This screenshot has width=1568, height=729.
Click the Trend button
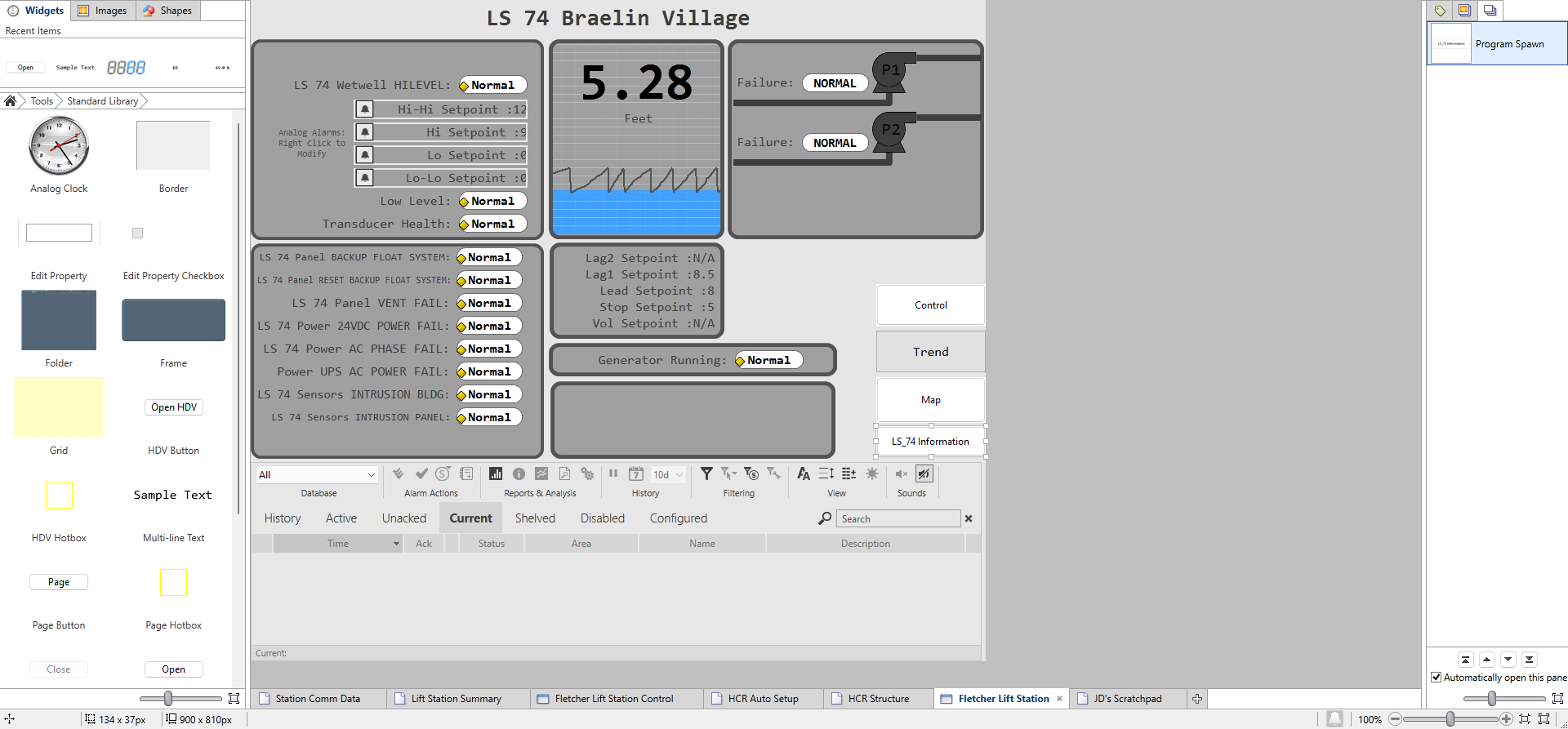[930, 352]
